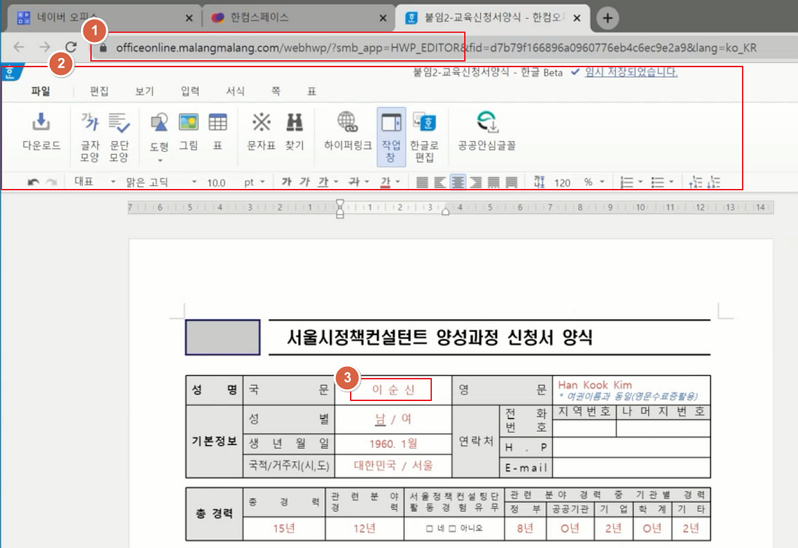Select align left paragraph button

(x=440, y=182)
